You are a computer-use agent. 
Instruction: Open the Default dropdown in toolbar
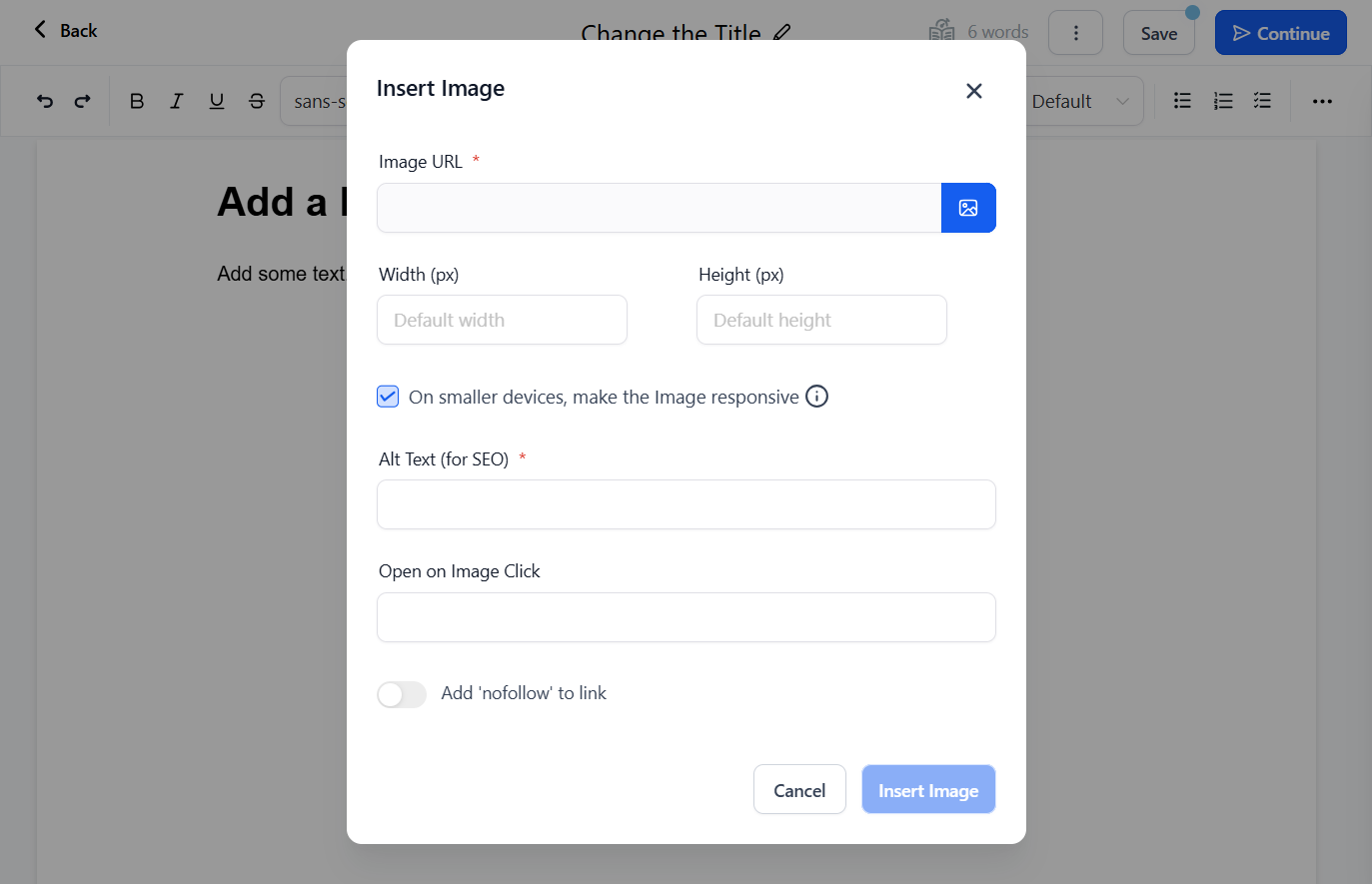coord(1081,101)
